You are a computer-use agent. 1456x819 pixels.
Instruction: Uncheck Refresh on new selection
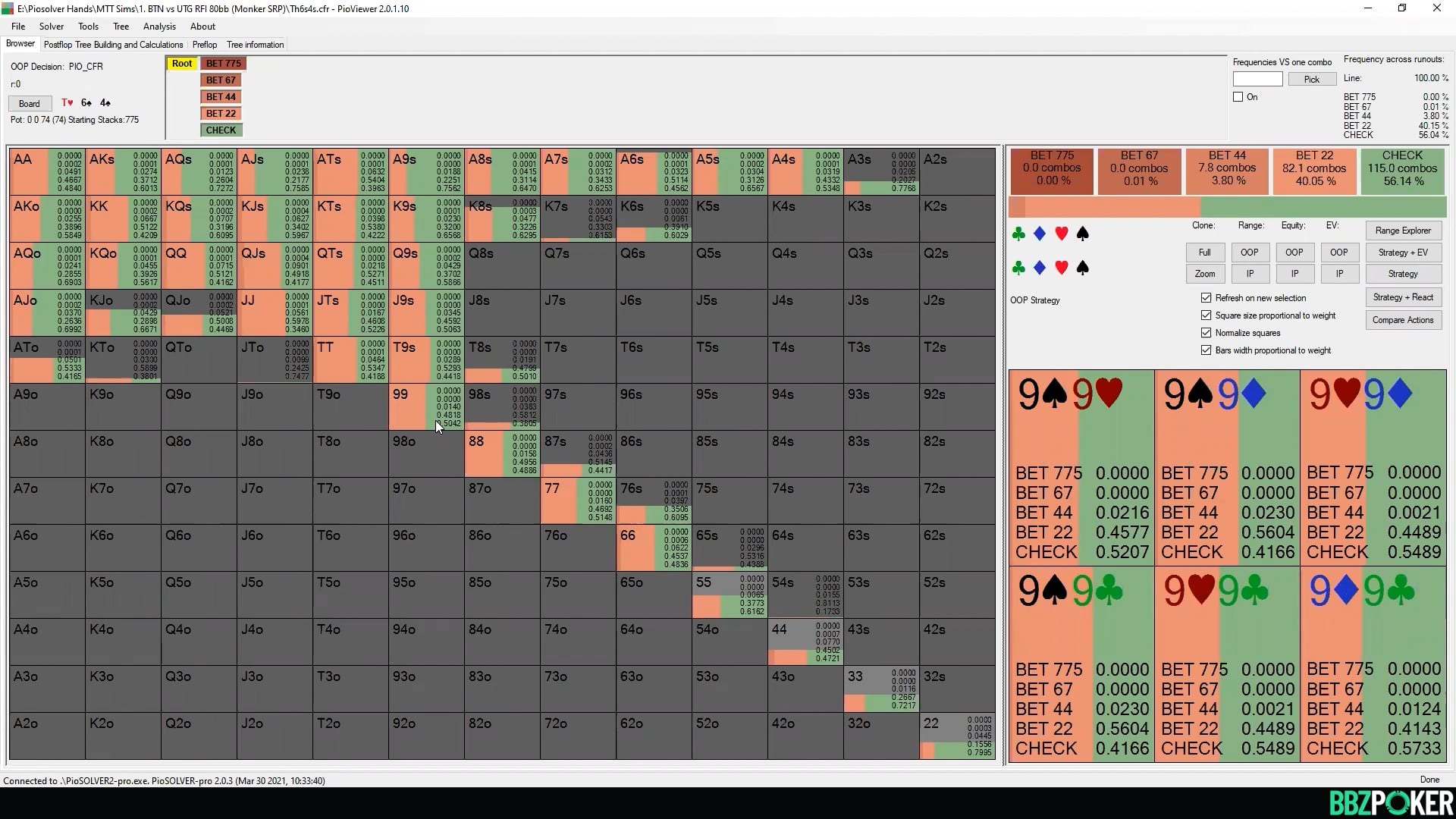1207,298
